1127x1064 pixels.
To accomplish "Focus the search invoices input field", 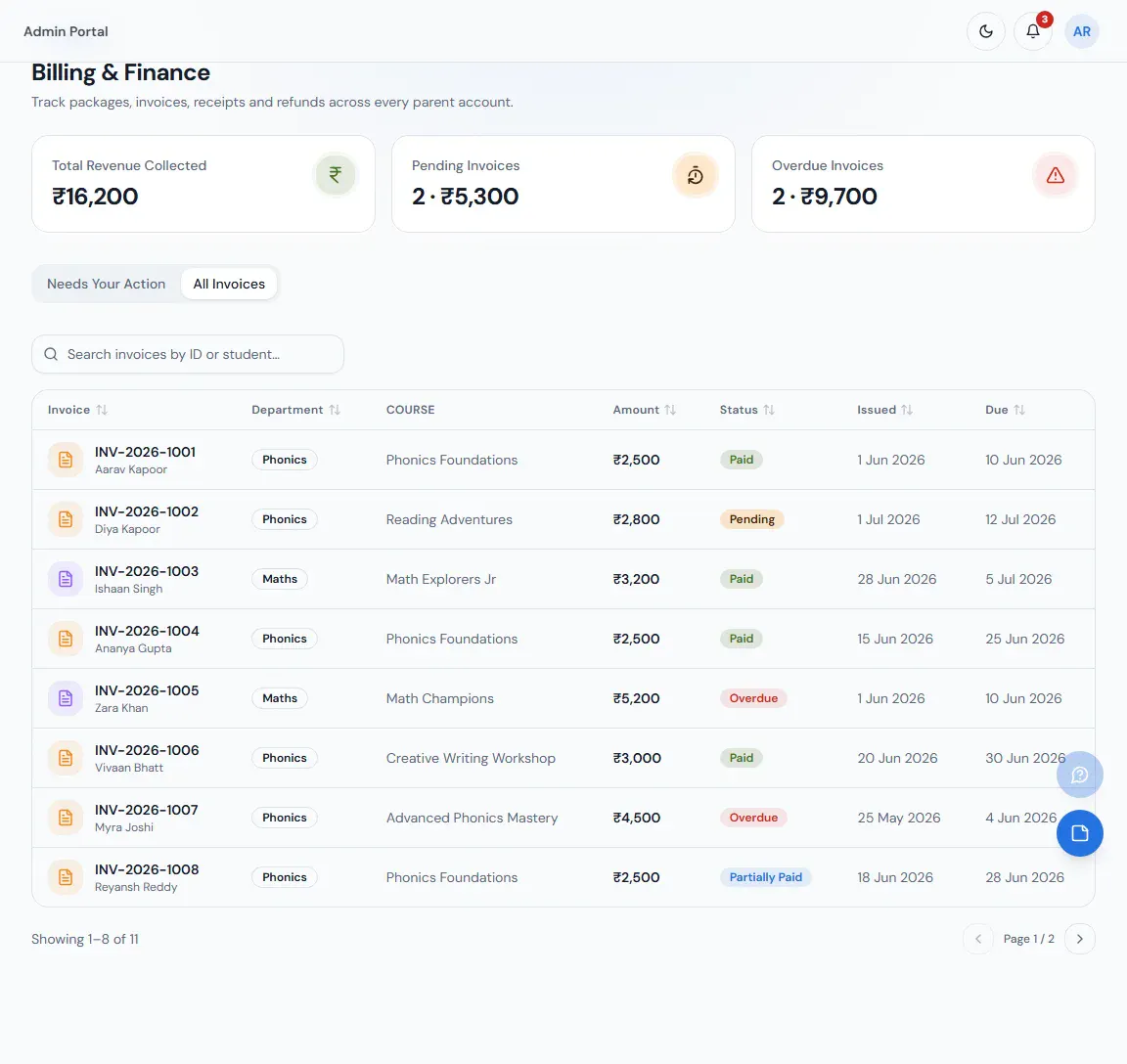I will 188,354.
